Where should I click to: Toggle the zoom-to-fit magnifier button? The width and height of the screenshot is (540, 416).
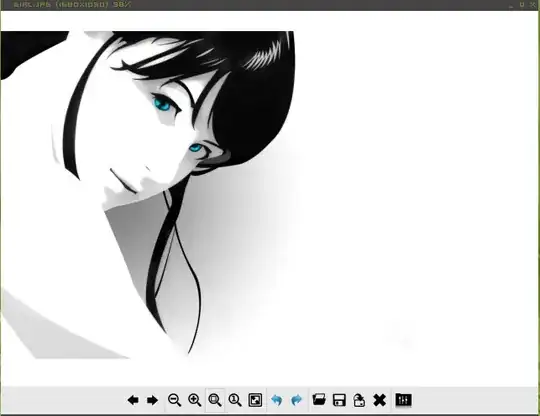click(215, 400)
